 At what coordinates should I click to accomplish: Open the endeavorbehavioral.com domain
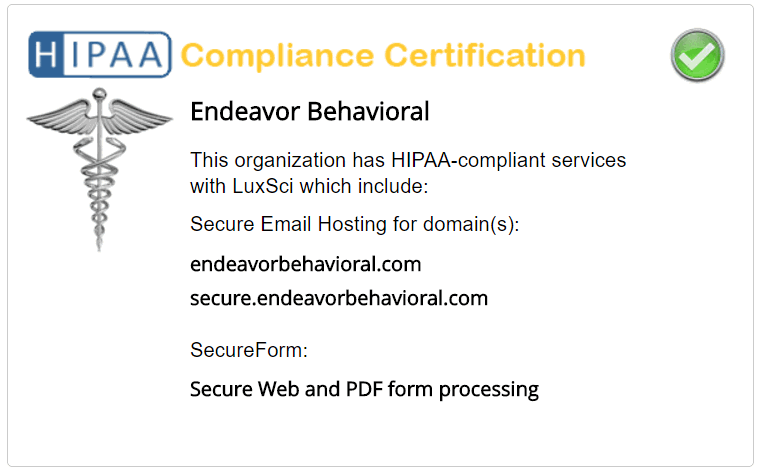click(305, 265)
